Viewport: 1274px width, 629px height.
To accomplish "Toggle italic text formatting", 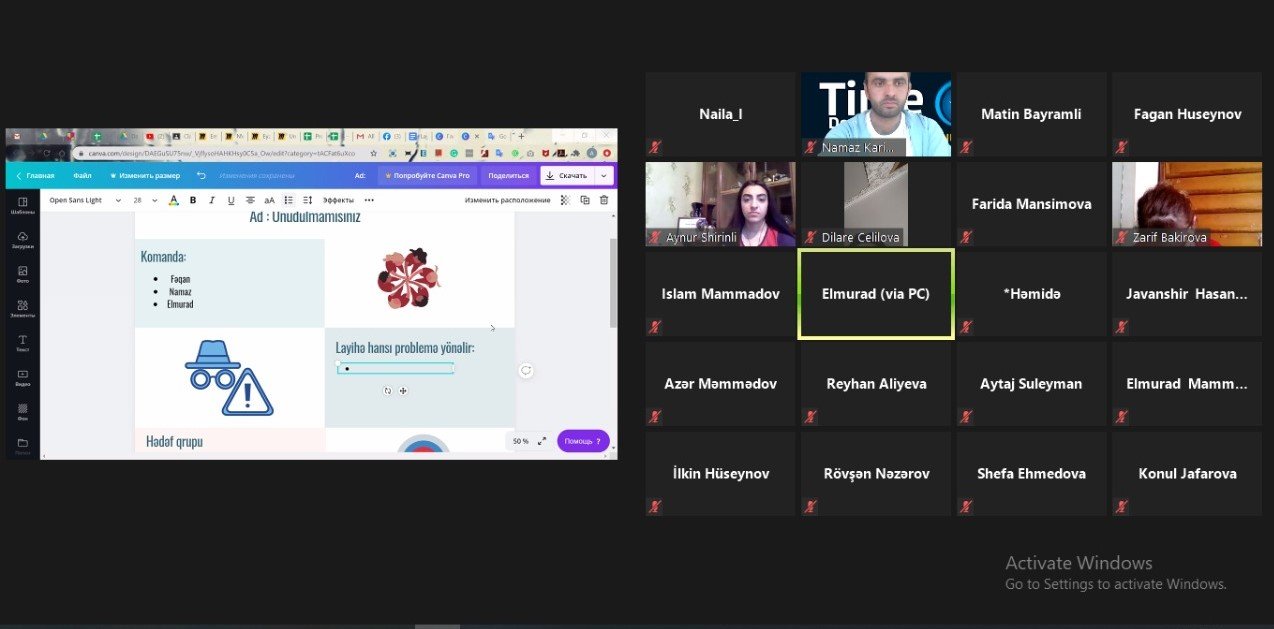I will click(212, 200).
